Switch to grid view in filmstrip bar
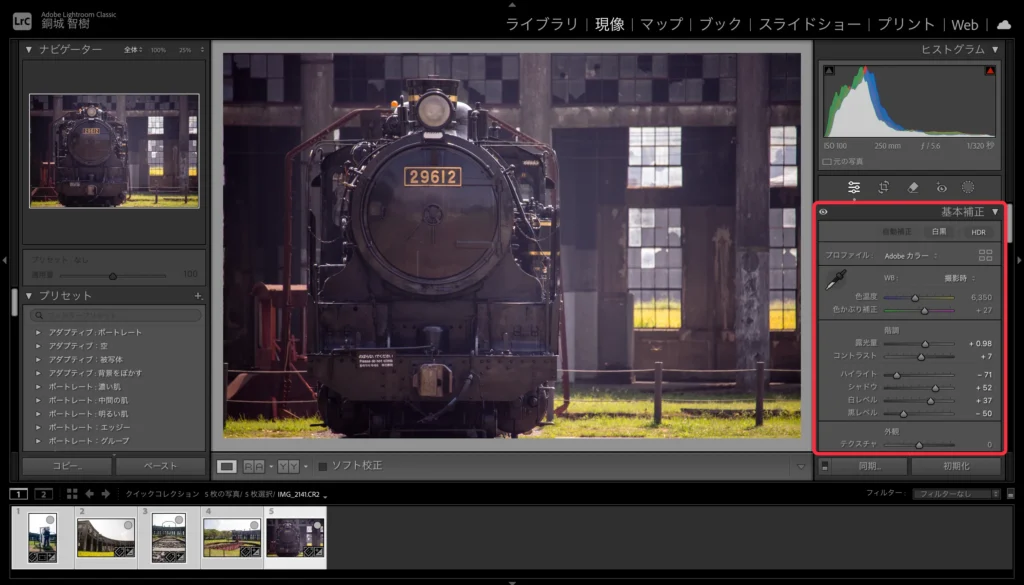The width and height of the screenshot is (1024, 585). 72,493
